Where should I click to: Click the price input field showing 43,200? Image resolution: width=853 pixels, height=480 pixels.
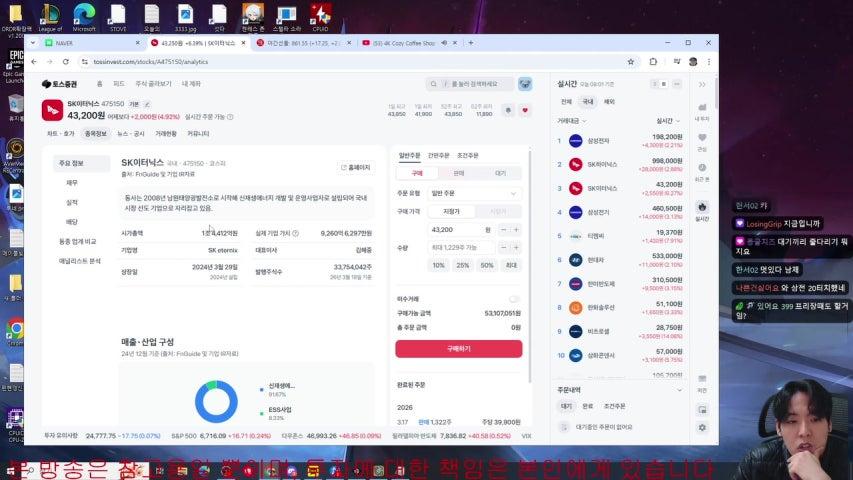click(461, 230)
